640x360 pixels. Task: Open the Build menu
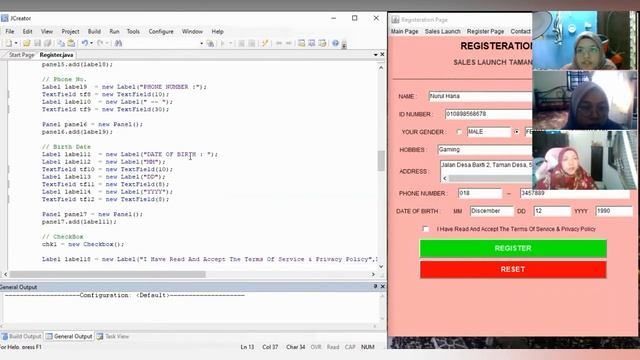click(x=94, y=31)
